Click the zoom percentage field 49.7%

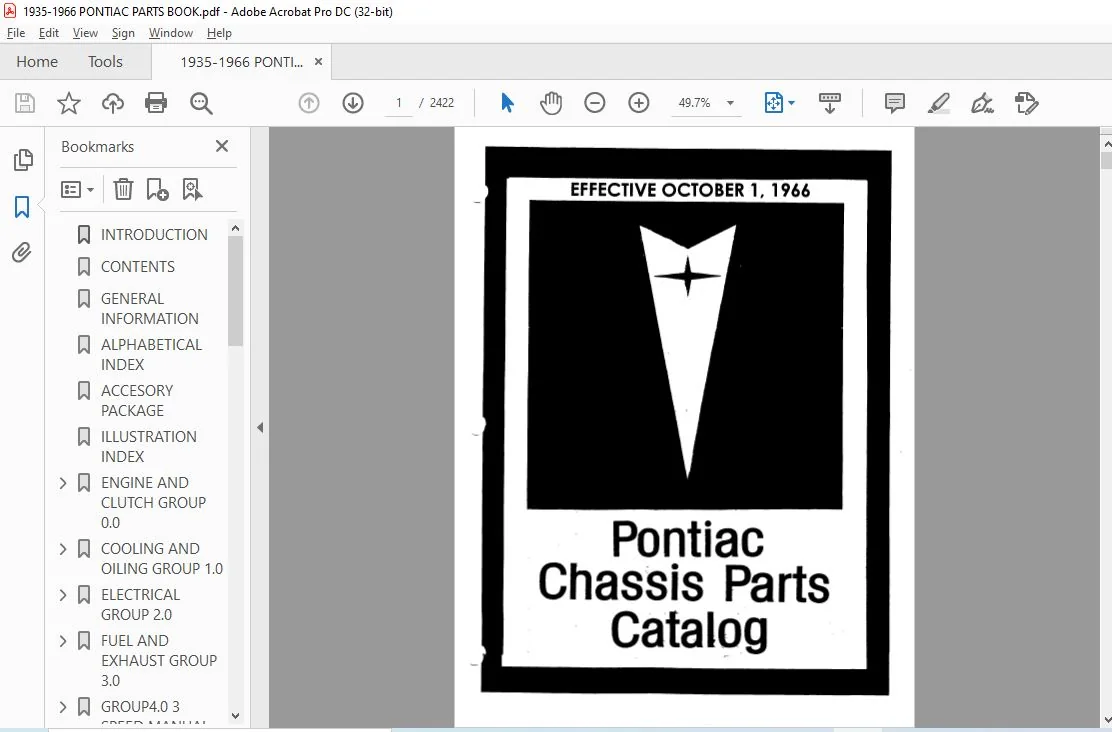(694, 103)
